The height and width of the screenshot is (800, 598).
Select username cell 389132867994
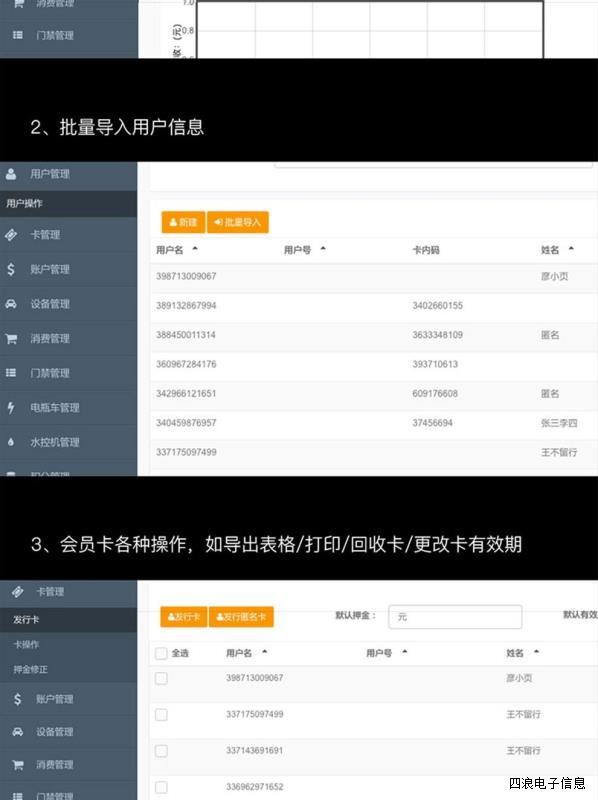coord(186,306)
